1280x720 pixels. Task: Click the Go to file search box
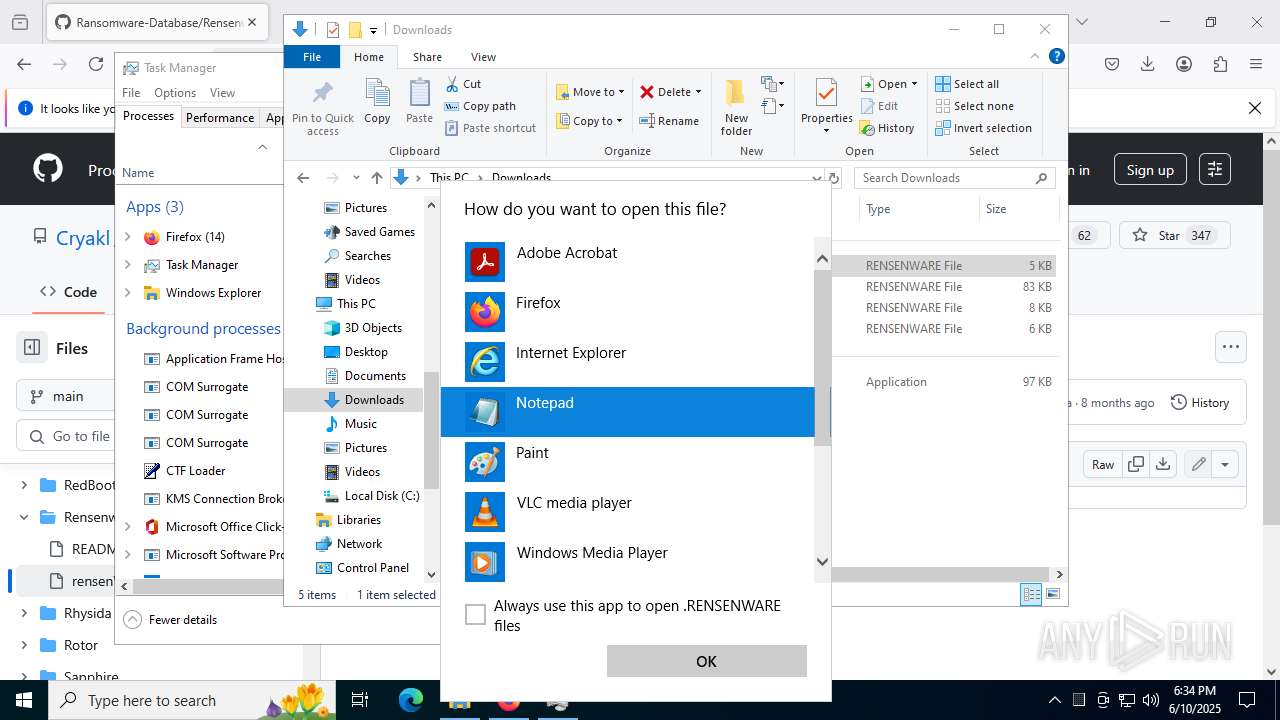(67, 436)
